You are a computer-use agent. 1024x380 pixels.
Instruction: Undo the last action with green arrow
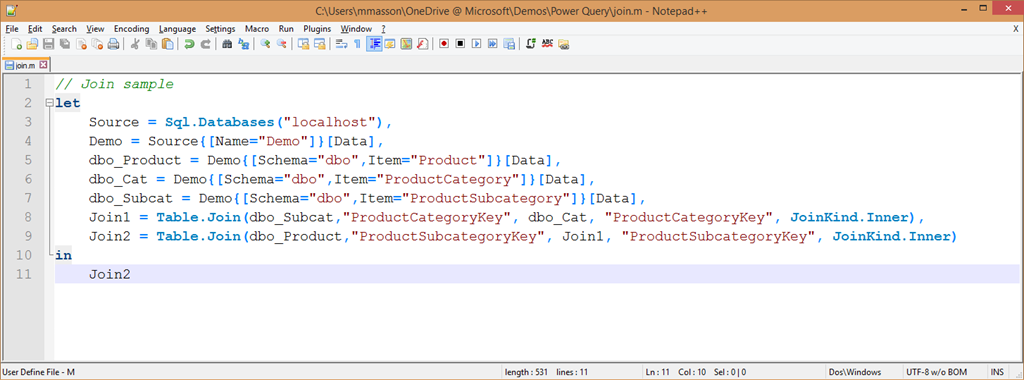189,44
